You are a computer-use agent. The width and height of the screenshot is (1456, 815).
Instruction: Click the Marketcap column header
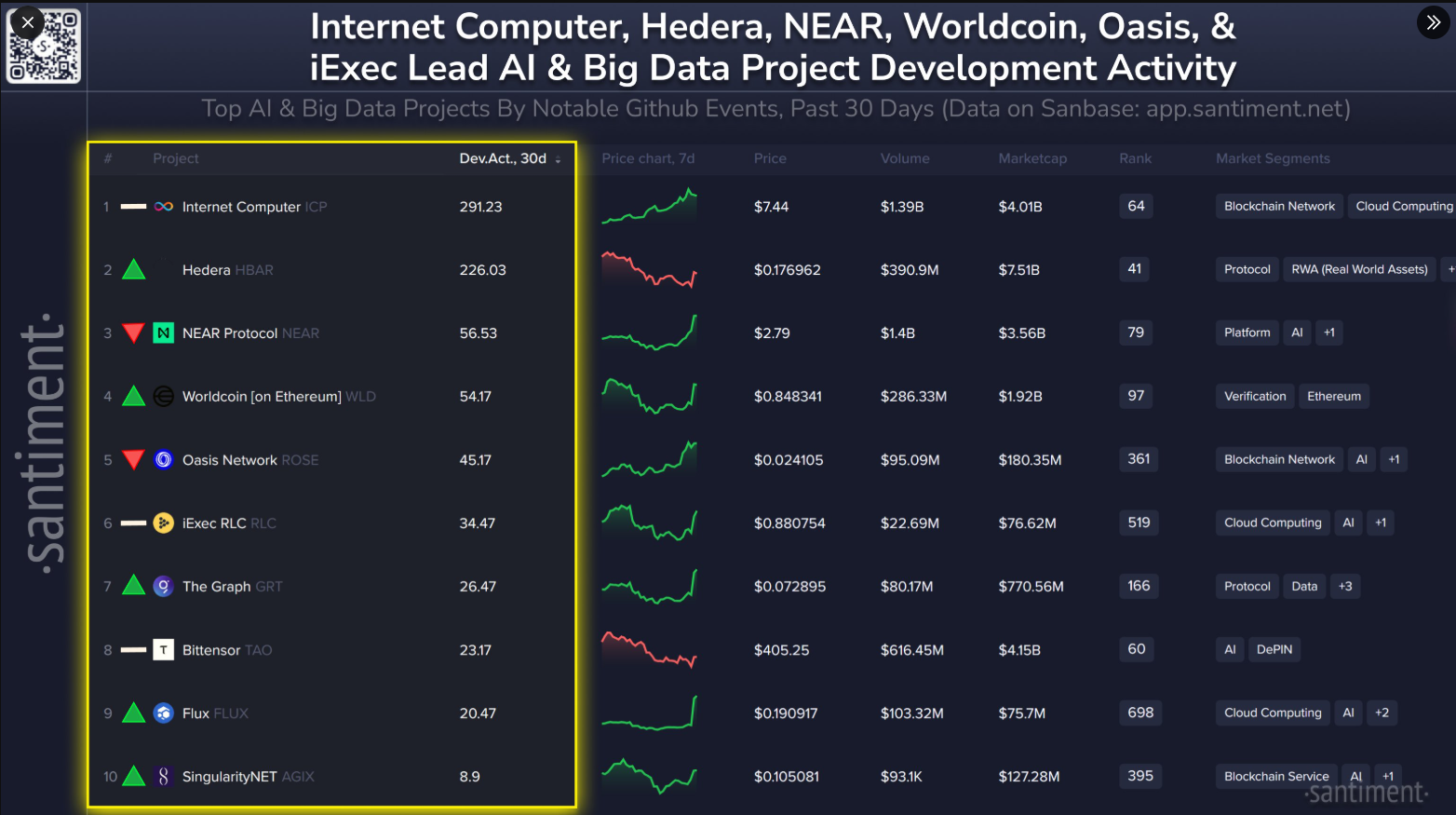[x=1032, y=158]
